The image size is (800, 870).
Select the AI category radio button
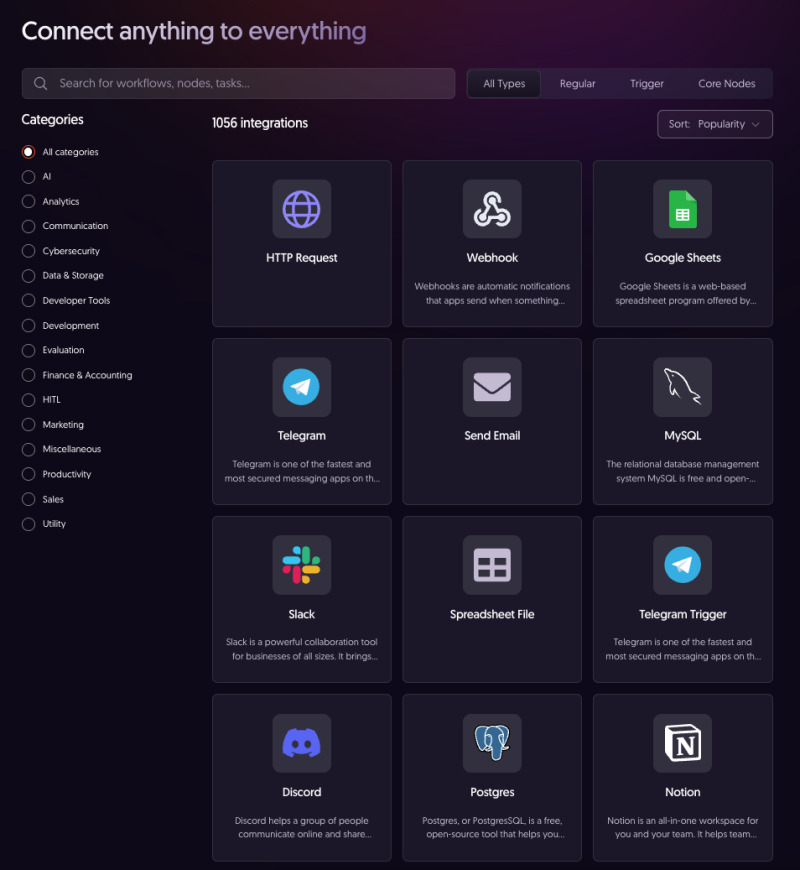tap(28, 176)
